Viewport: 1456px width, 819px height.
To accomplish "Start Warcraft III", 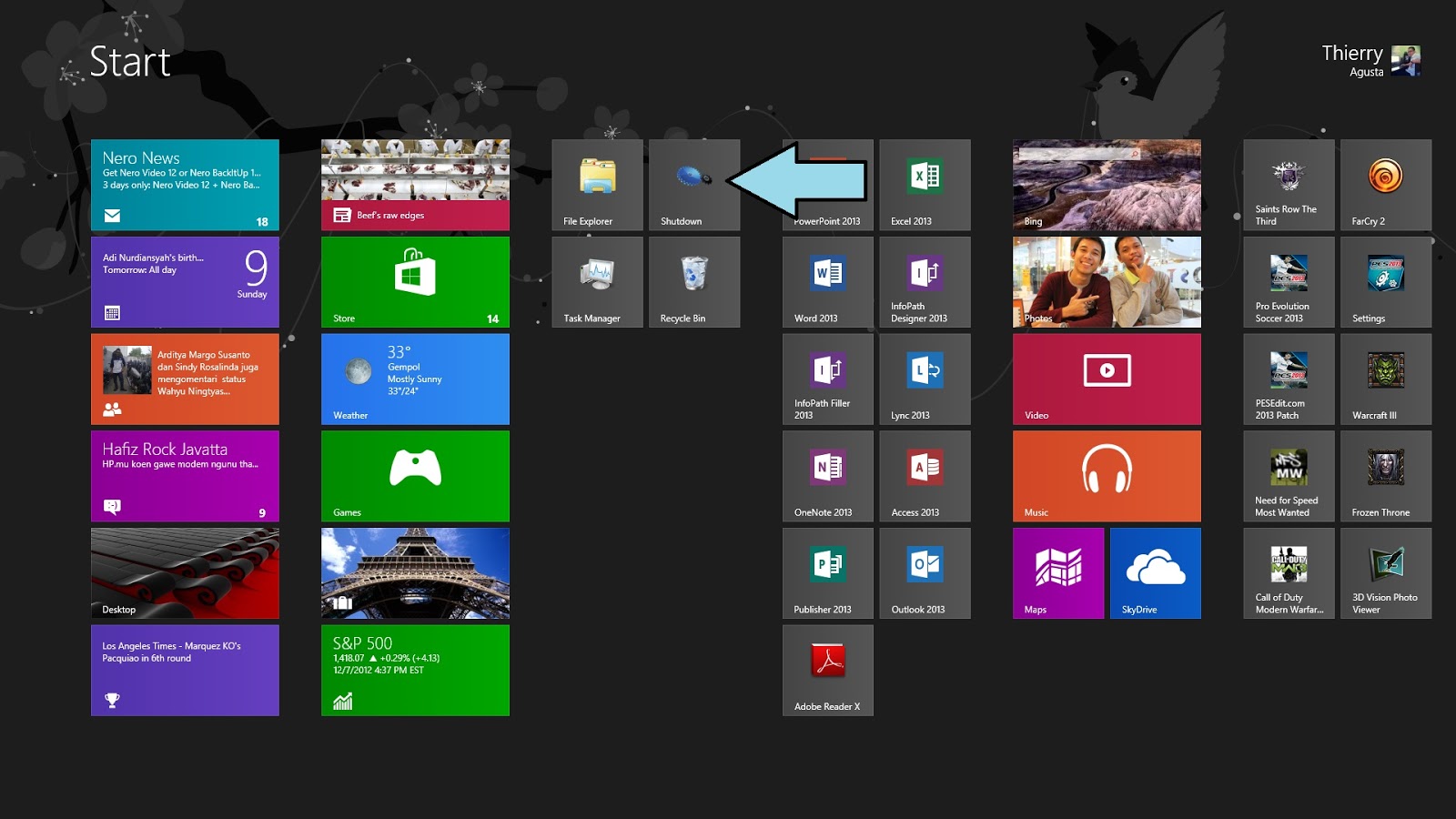I will 1386,379.
